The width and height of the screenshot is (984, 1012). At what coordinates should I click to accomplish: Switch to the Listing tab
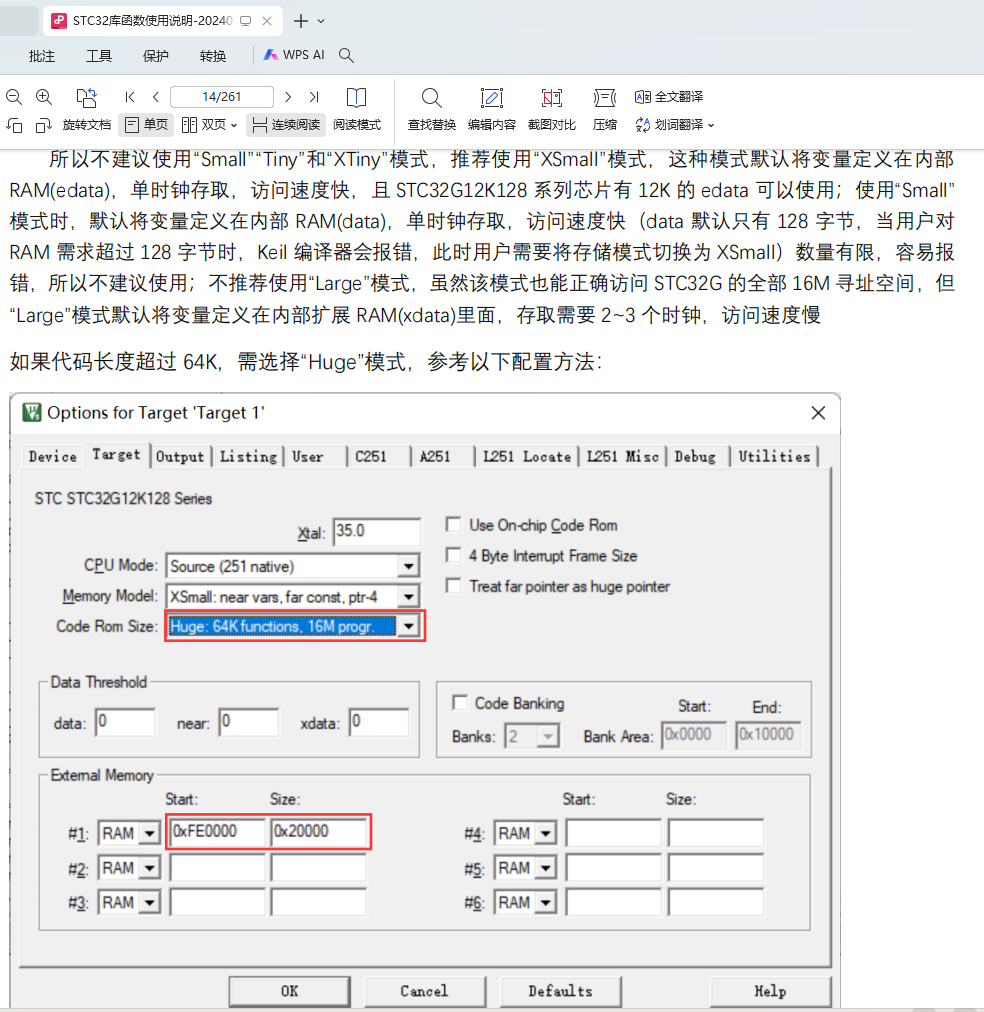click(x=248, y=457)
